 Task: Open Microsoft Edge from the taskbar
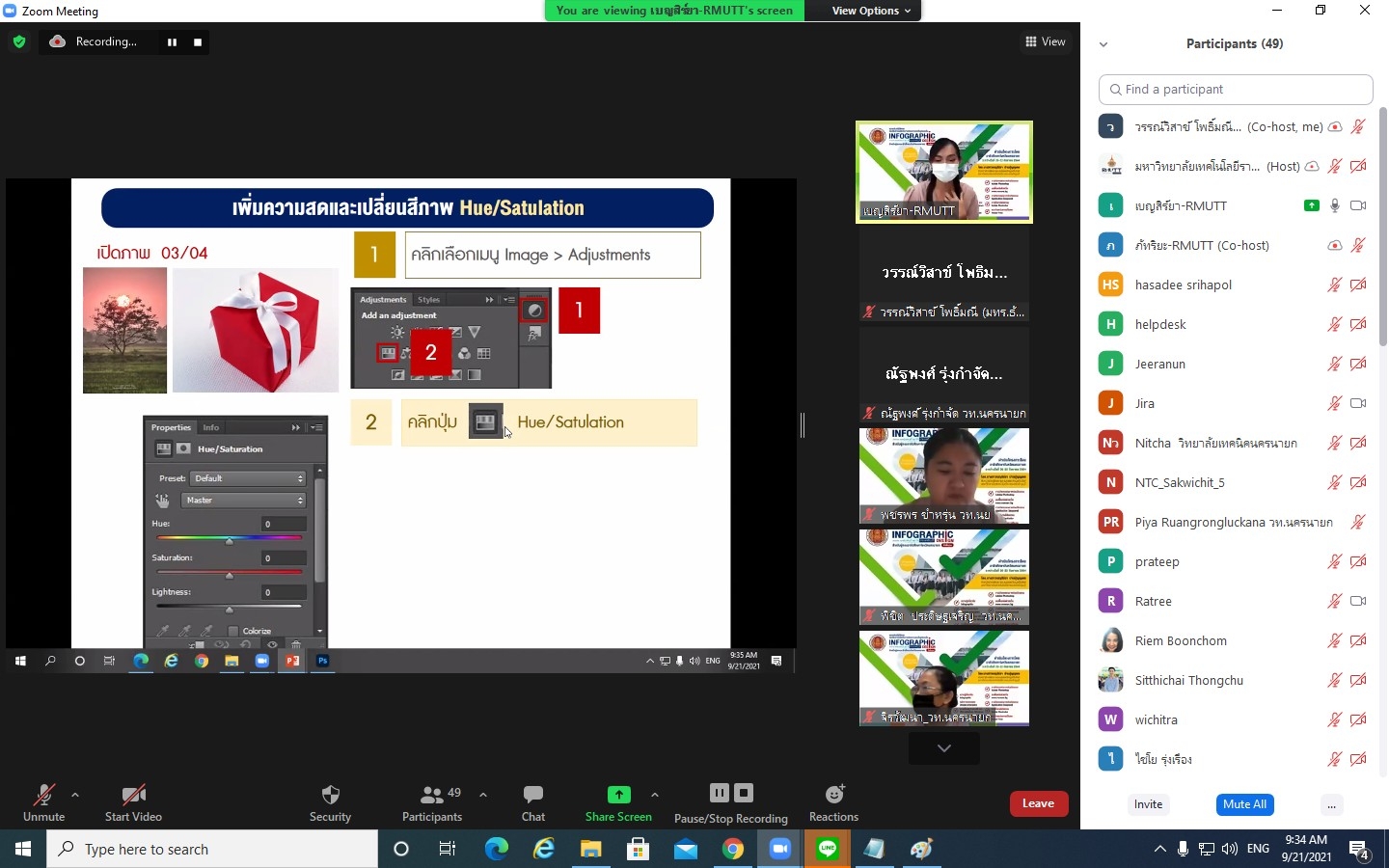tap(496, 849)
